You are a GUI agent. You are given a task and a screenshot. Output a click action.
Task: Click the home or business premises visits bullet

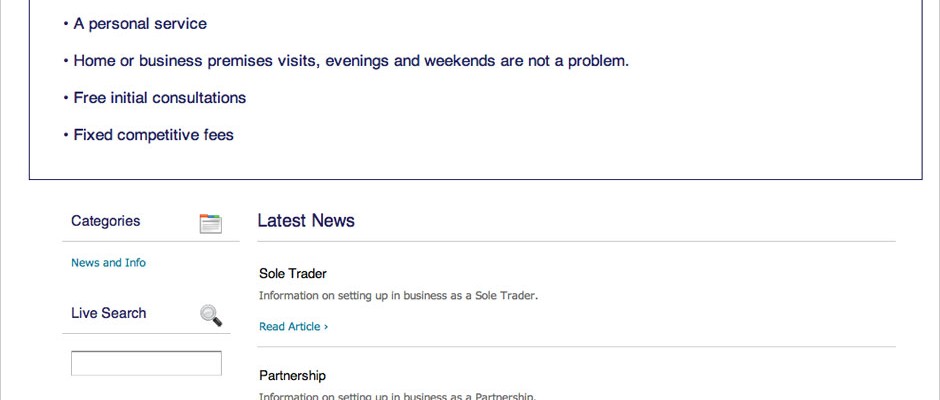[x=351, y=61]
